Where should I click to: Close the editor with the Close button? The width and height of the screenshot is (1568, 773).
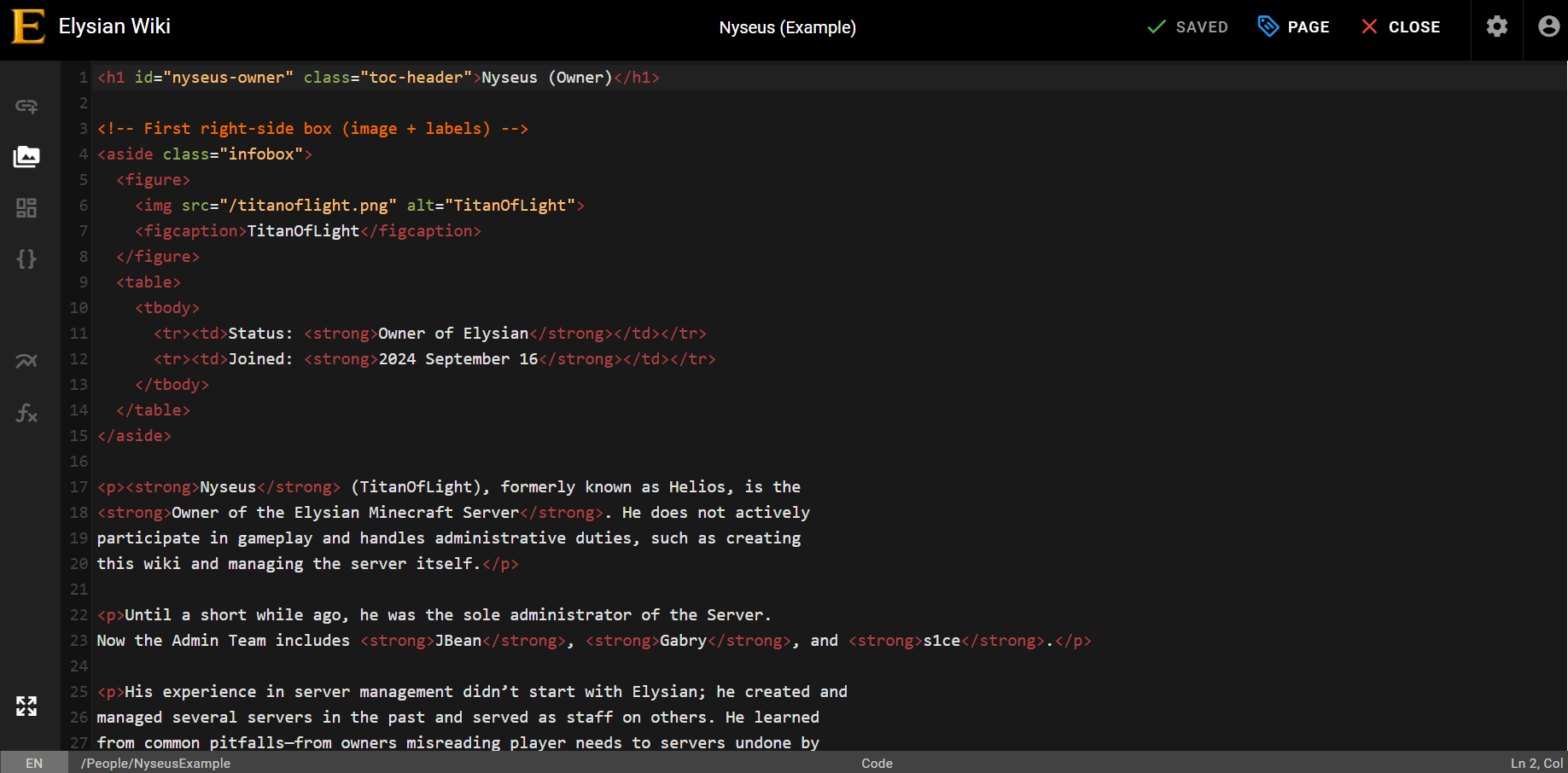(1401, 27)
